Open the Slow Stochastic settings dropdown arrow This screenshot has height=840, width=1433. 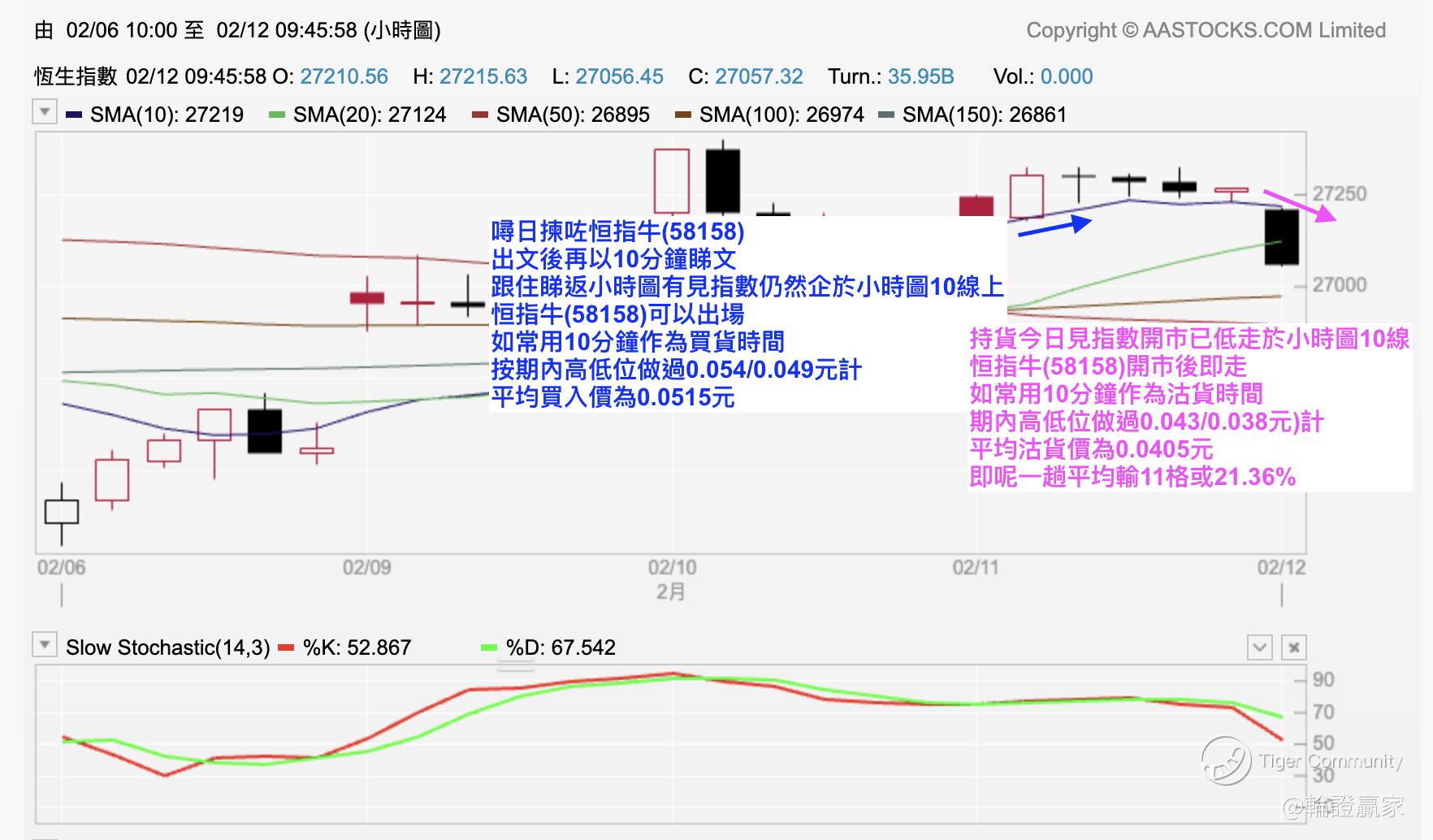45,645
